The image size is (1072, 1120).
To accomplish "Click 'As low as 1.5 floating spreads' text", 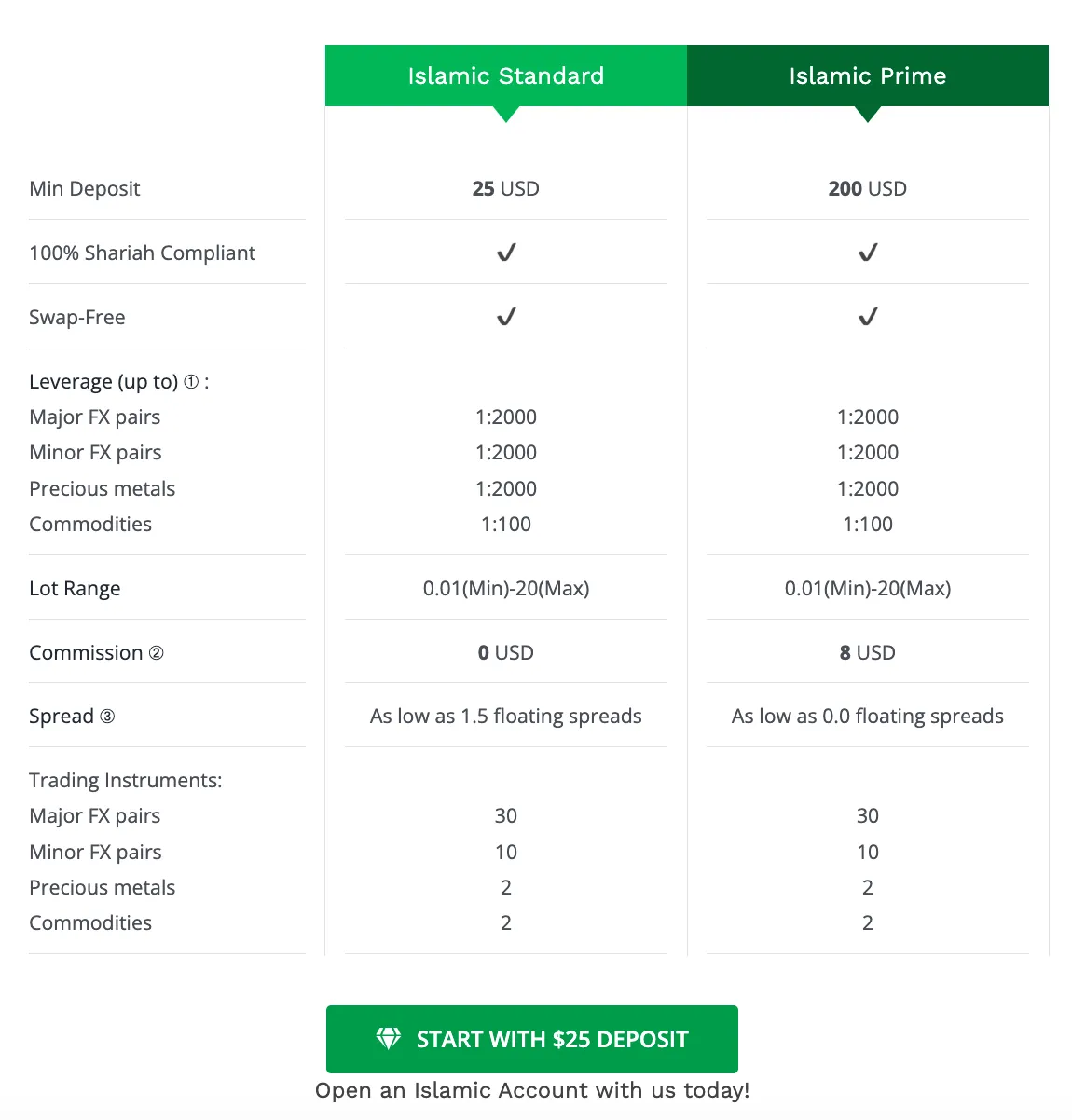I will tap(506, 717).
